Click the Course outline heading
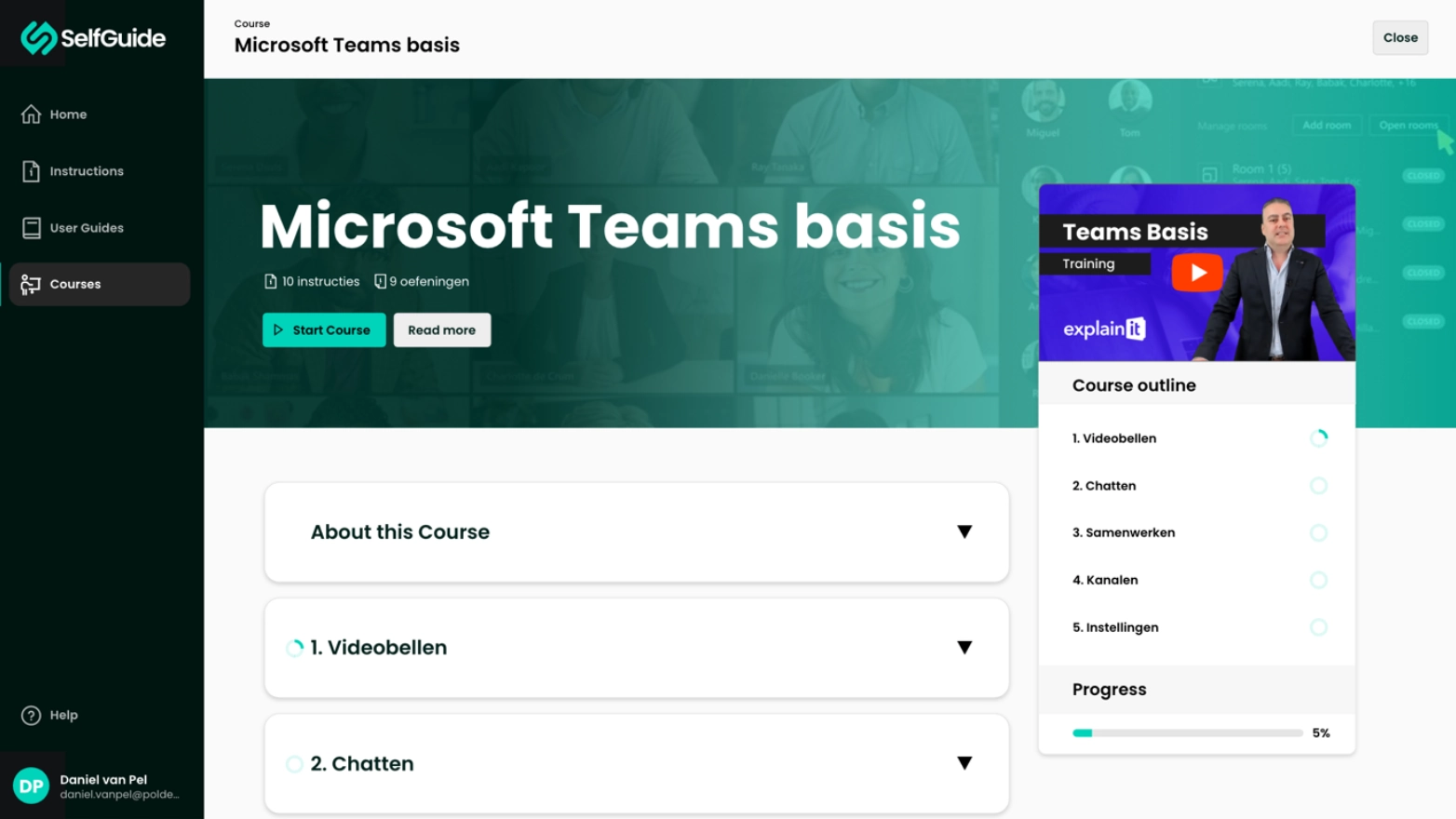Screen dimensions: 1456x819 click(x=1134, y=385)
